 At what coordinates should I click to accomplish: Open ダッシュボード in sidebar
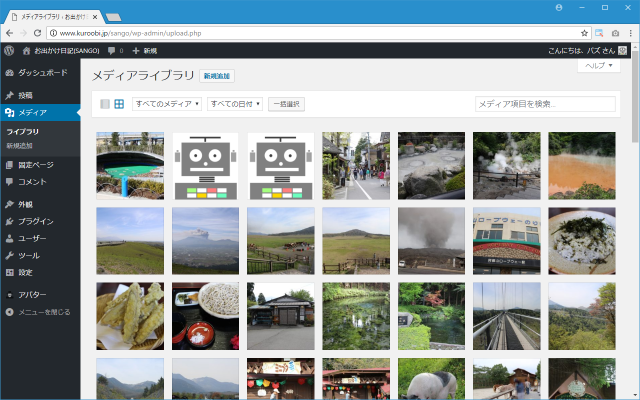click(42, 73)
